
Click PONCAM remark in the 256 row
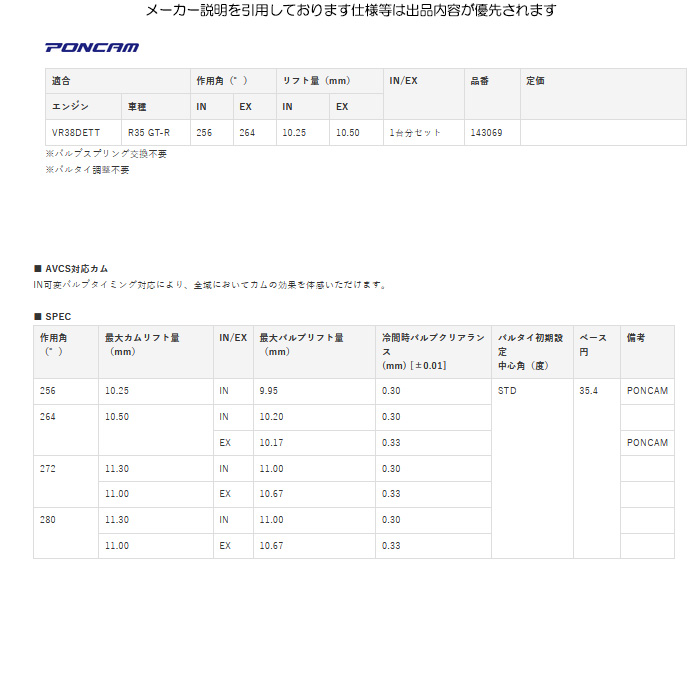(647, 391)
